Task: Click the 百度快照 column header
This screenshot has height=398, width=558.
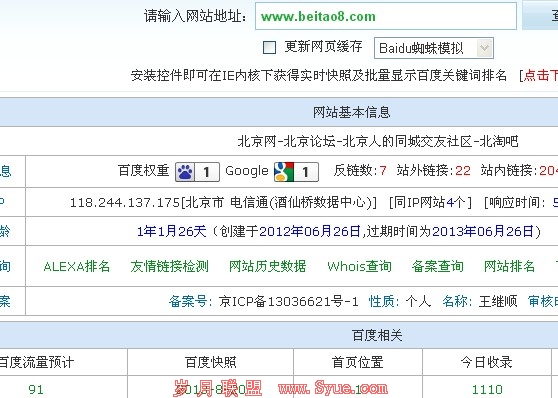Action: tap(210, 362)
